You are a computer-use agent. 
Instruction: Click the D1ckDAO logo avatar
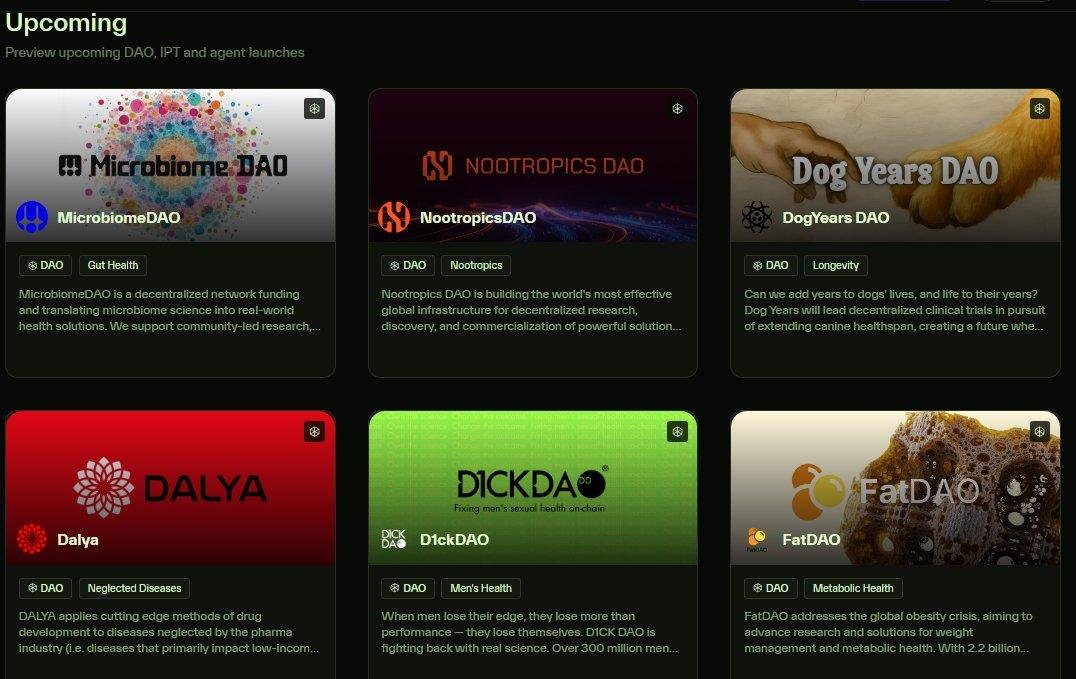coord(394,540)
